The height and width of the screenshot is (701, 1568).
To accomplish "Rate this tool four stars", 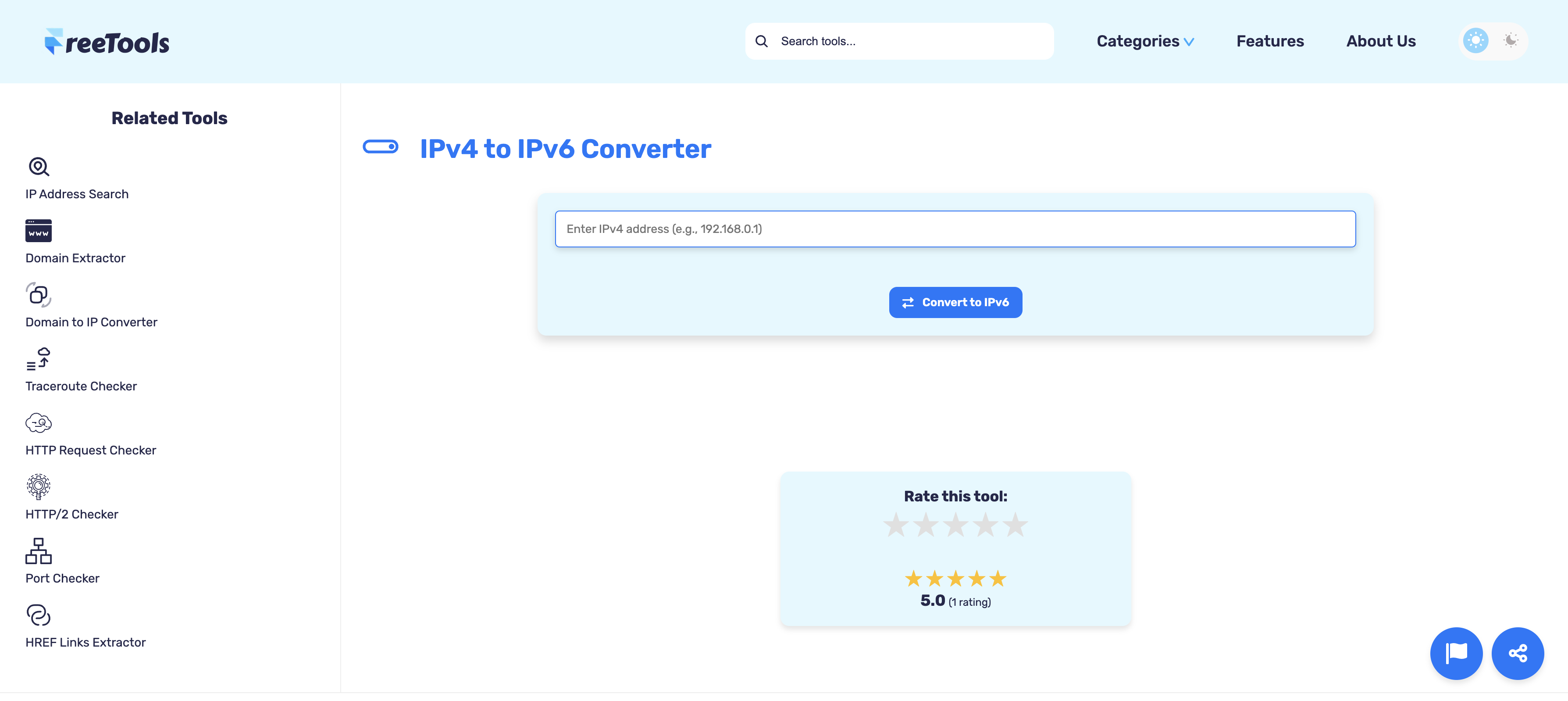I will point(985,524).
